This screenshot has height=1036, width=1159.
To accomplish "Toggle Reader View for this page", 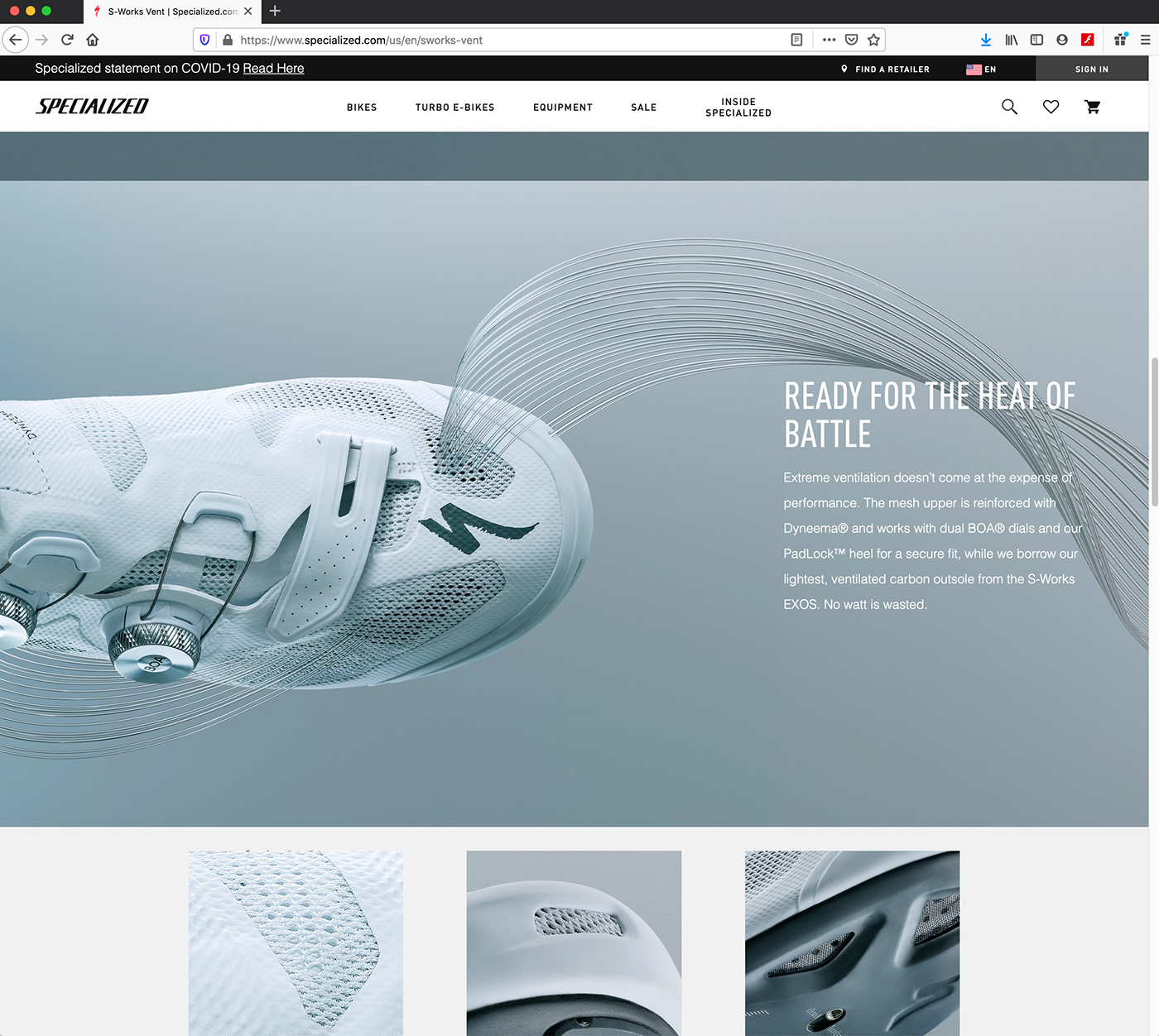I will pyautogui.click(x=796, y=39).
